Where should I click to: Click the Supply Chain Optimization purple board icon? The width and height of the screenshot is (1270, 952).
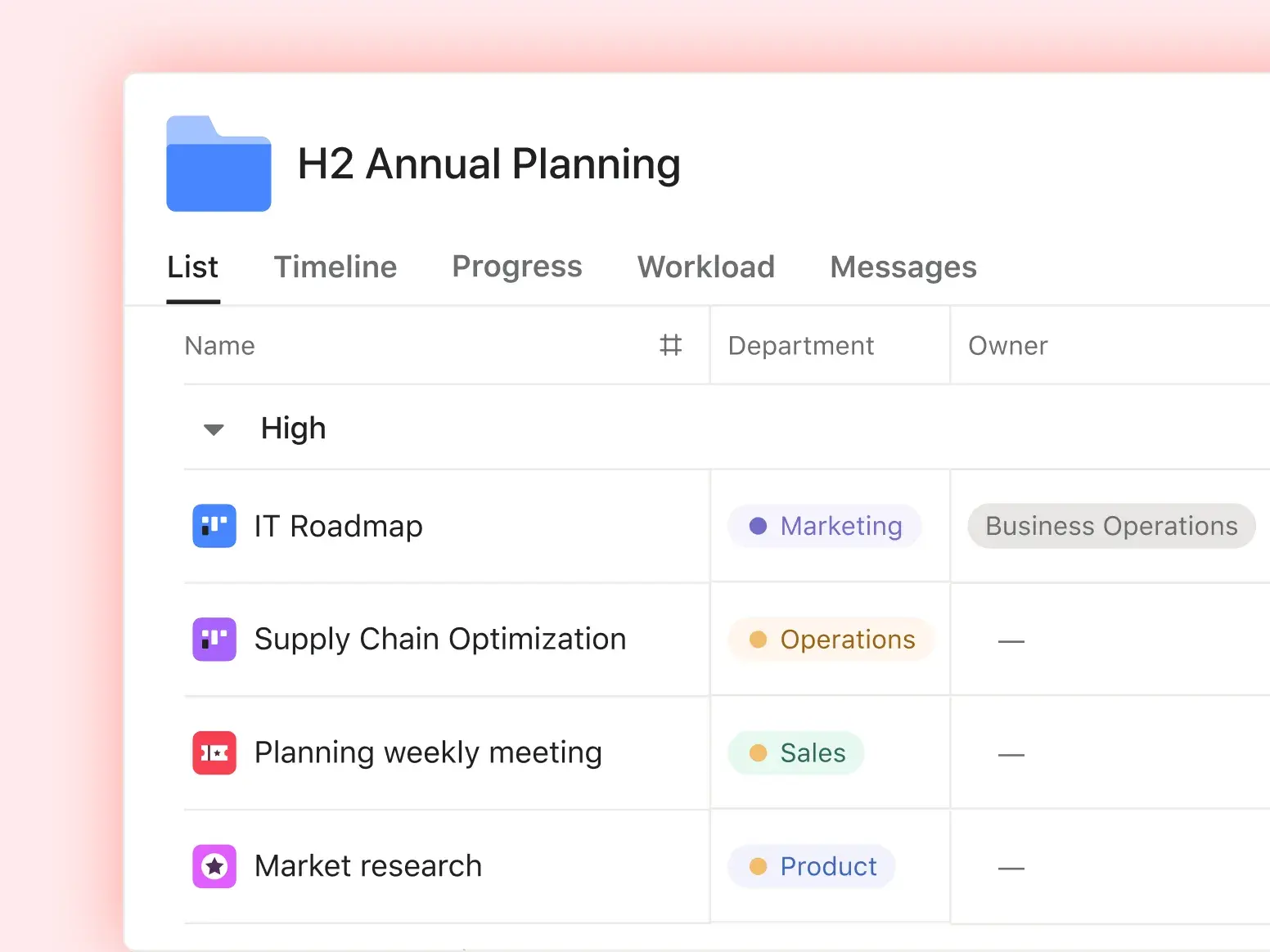(x=214, y=639)
